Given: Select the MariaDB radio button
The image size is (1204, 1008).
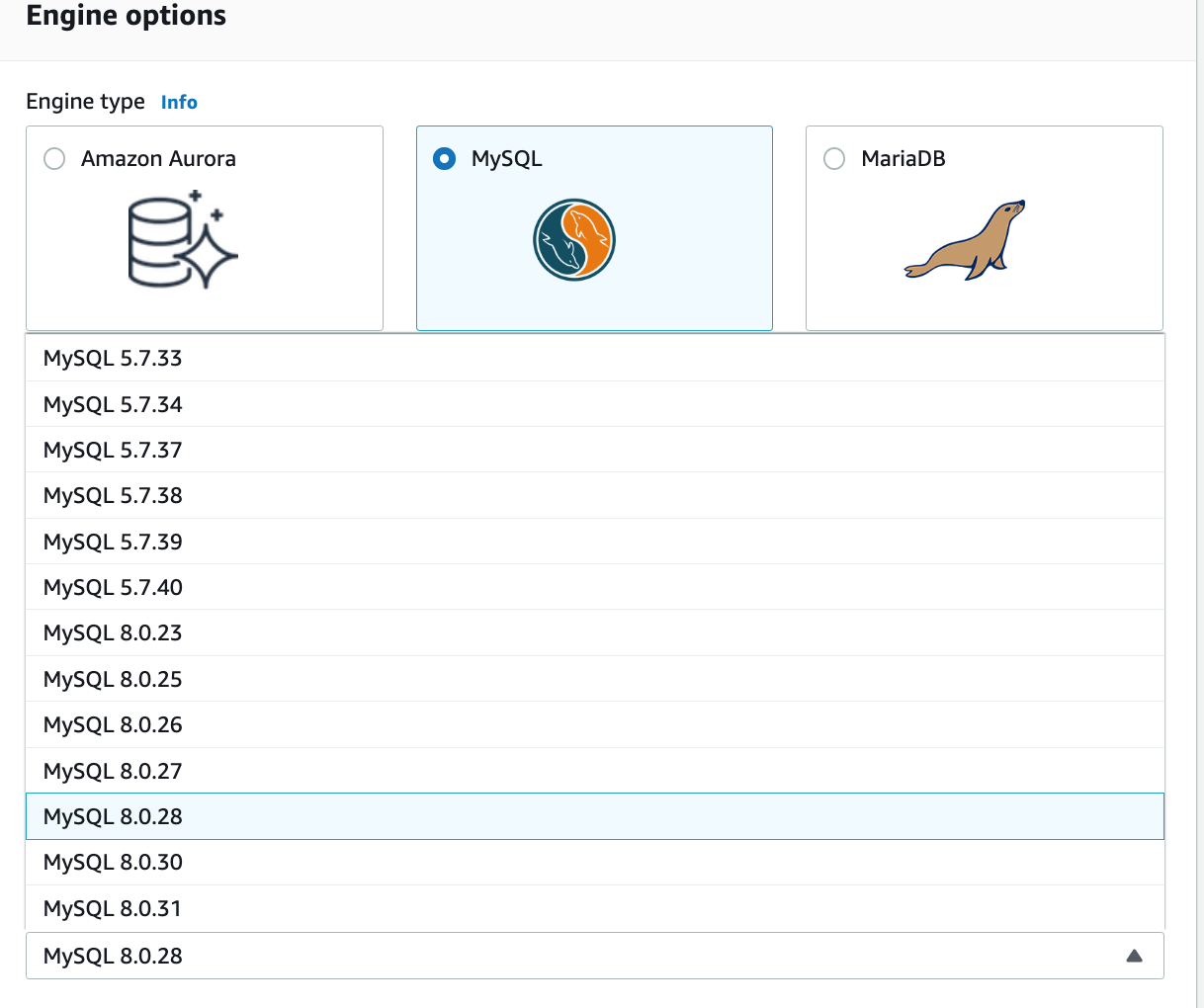Looking at the screenshot, I should pos(834,158).
